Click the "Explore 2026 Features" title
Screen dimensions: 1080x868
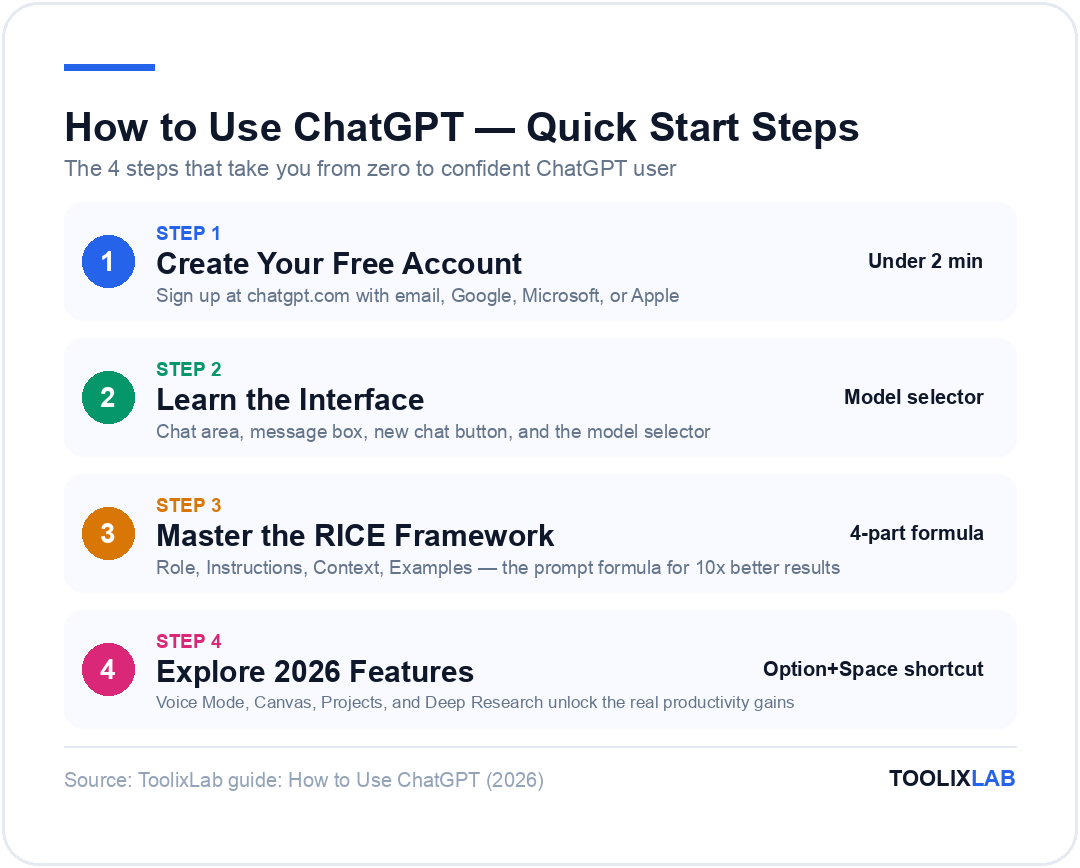tap(315, 672)
